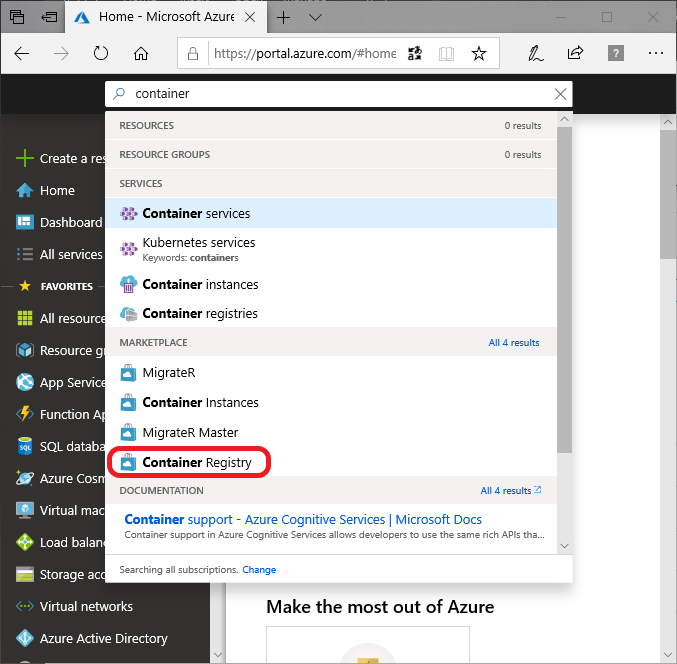The image size is (677, 664).
Task: Close the Home - Microsoft Azure tab
Action: (250, 17)
